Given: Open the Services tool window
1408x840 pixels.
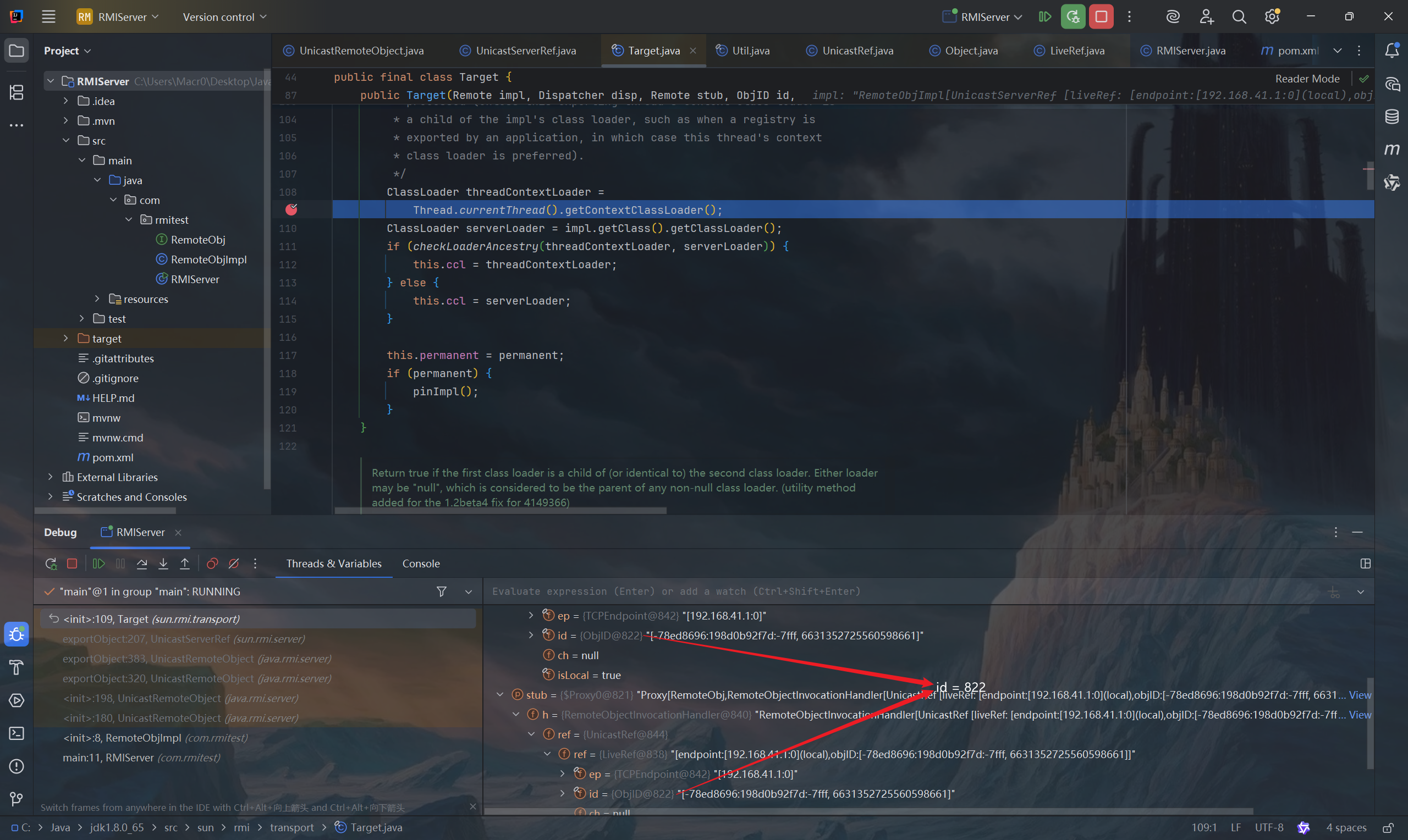Looking at the screenshot, I should click(x=16, y=700).
